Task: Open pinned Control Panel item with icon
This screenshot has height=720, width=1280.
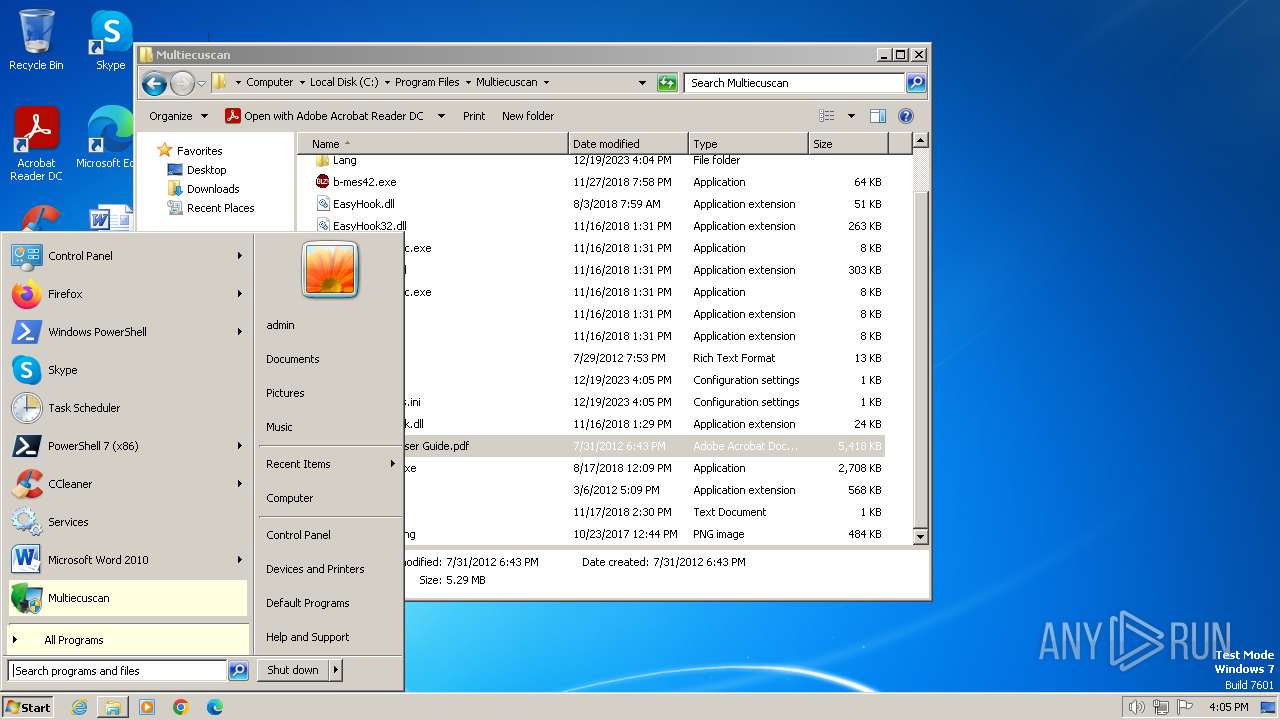Action: pos(128,256)
